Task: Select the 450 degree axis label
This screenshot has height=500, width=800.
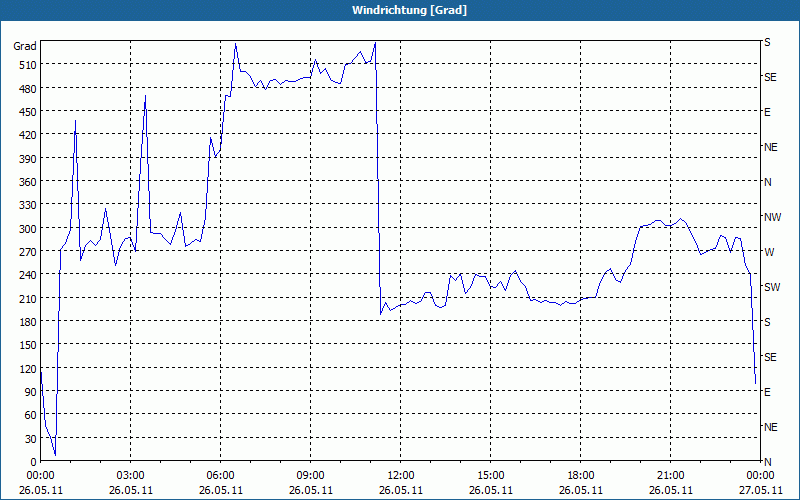Action: pyautogui.click(x=28, y=112)
